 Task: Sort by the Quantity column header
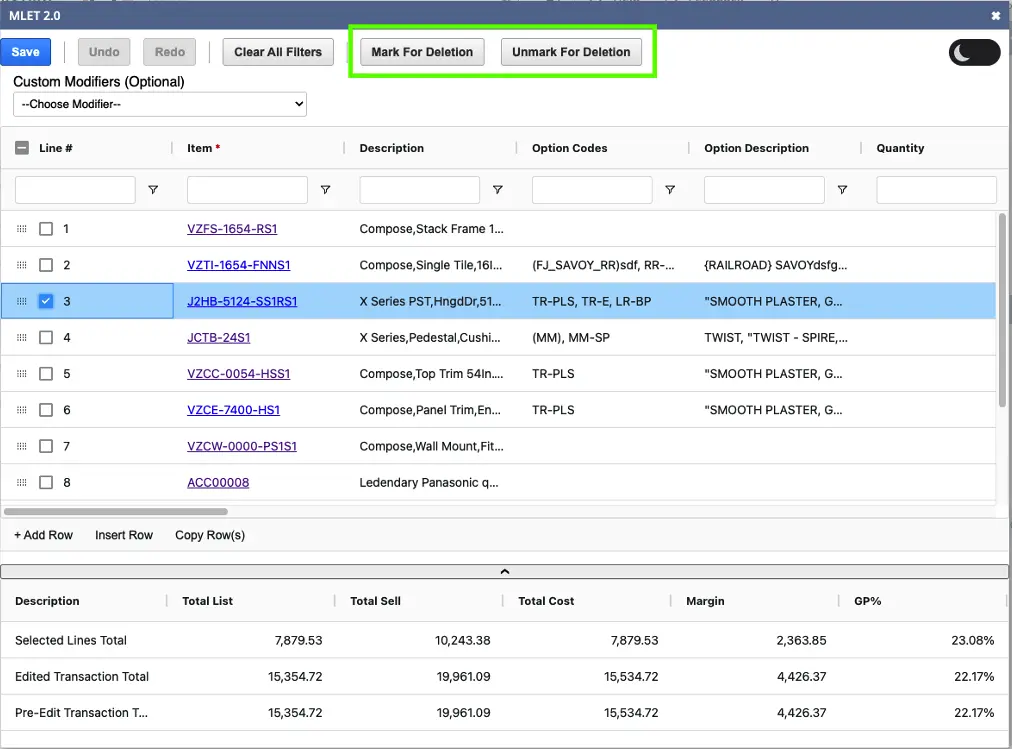click(x=900, y=148)
